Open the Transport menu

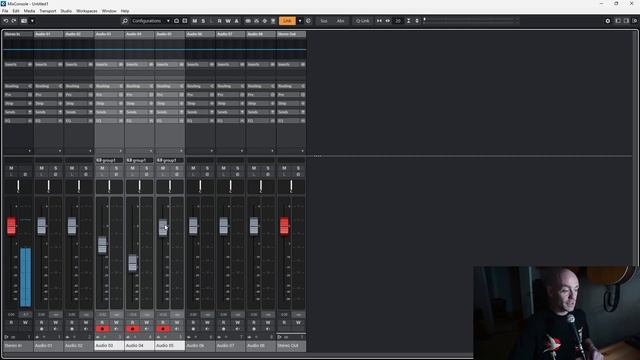pos(48,11)
